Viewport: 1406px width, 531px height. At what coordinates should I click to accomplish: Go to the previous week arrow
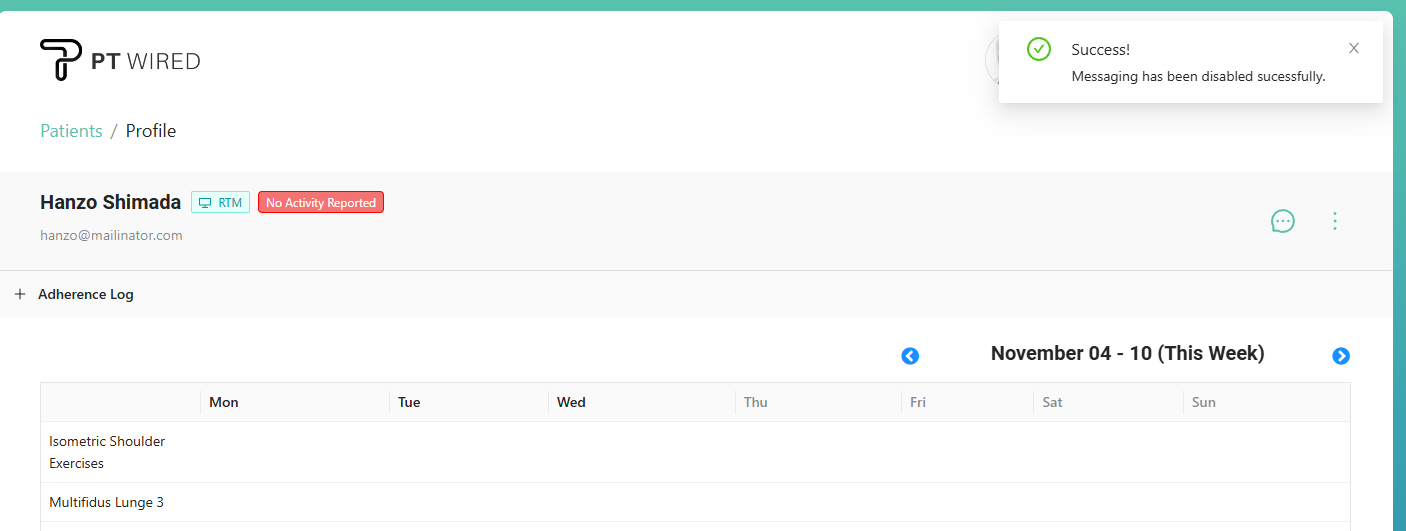tap(910, 356)
